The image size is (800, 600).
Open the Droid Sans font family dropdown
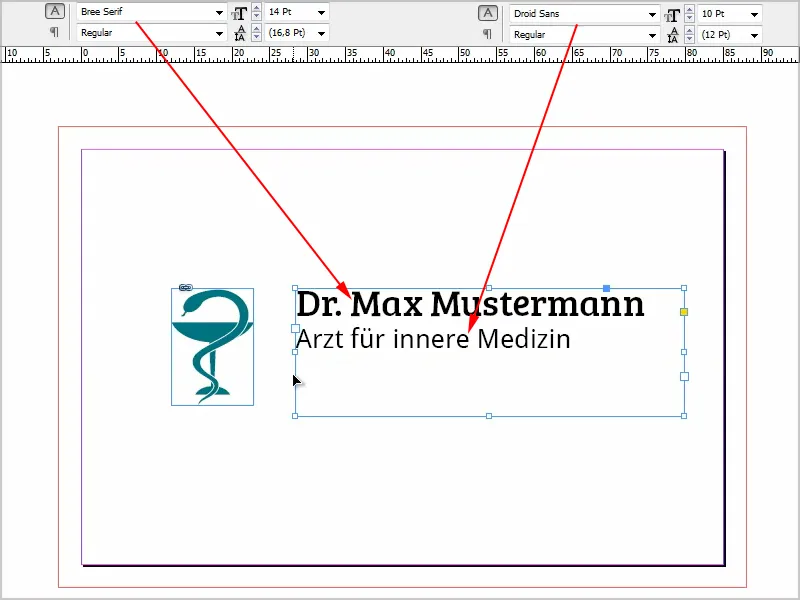coord(652,14)
